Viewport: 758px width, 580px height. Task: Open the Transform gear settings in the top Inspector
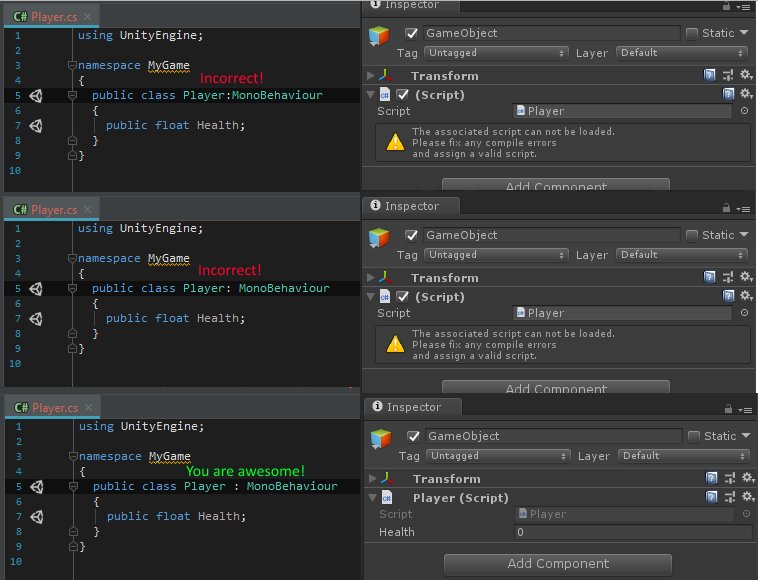[x=746, y=74]
